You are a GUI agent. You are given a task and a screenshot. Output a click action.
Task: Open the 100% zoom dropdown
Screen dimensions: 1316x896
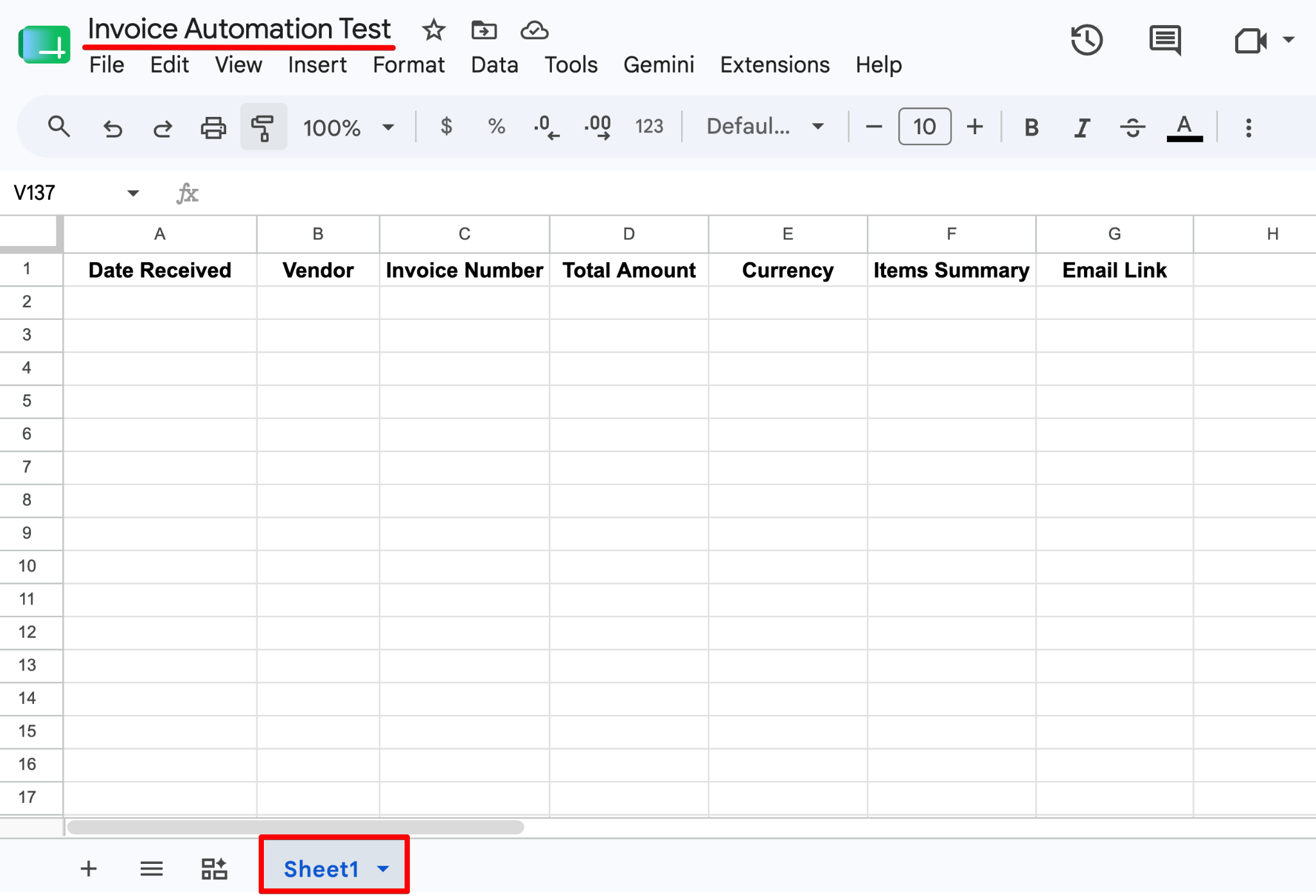point(349,127)
